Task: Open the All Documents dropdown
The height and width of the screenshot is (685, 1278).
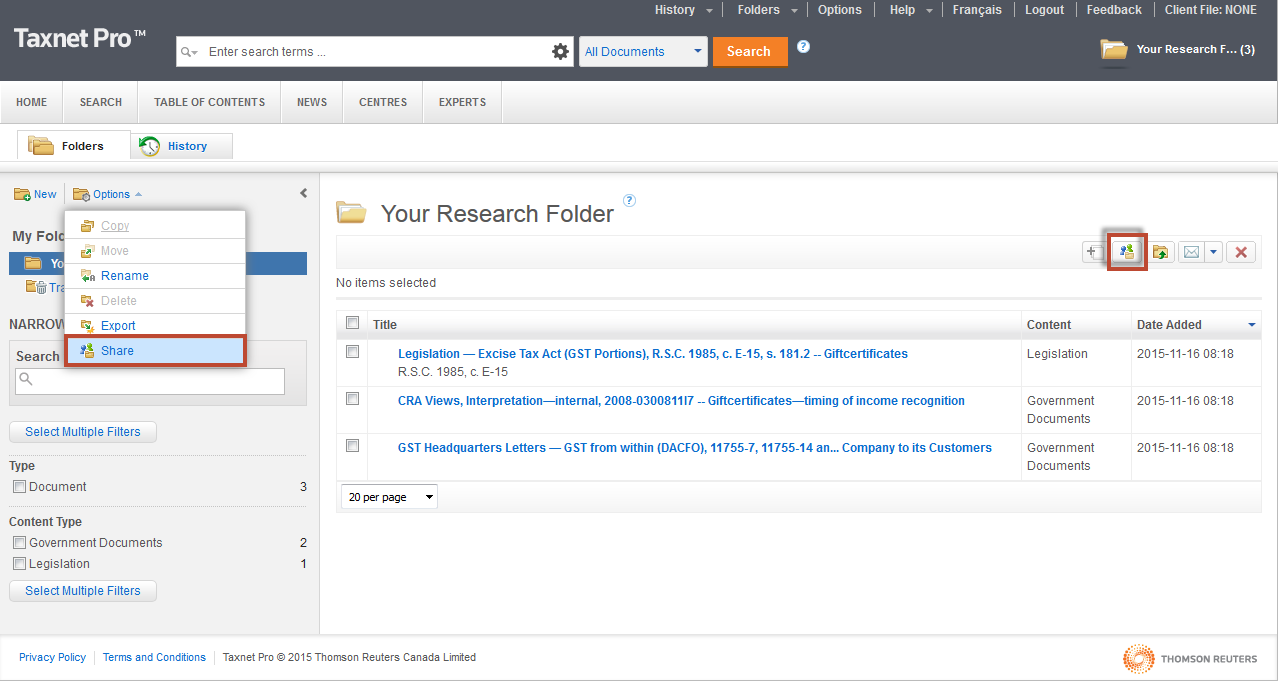Action: (643, 52)
